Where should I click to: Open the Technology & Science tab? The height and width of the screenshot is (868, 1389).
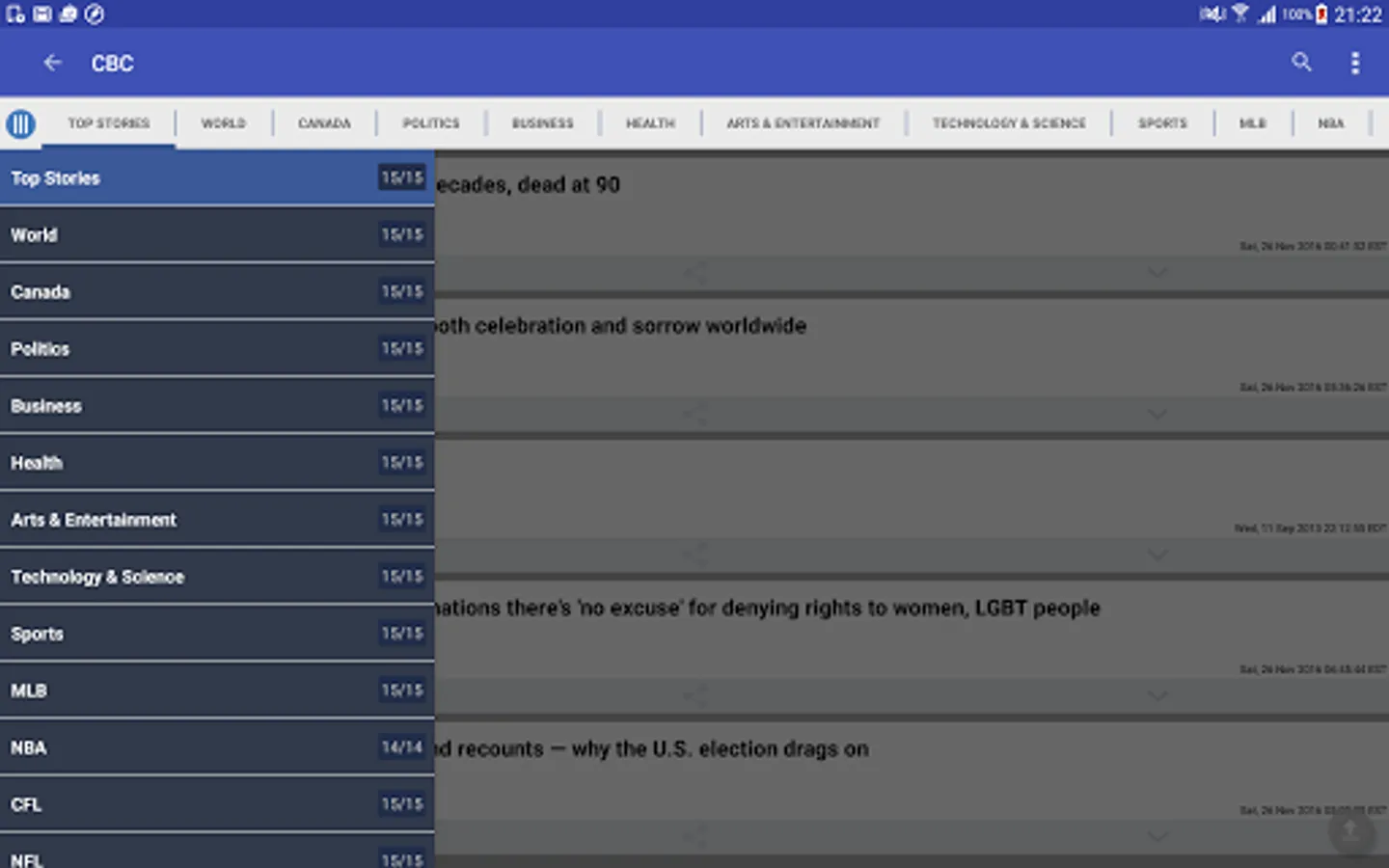click(1009, 123)
